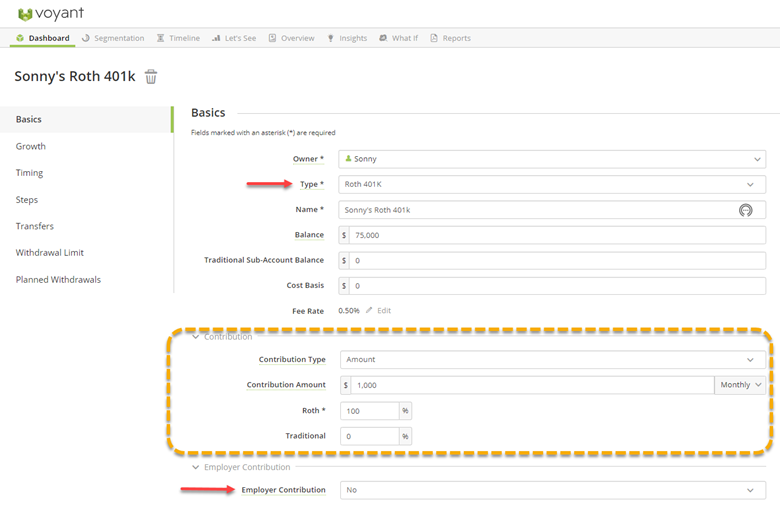The width and height of the screenshot is (780, 512).
Task: Open the What If tab
Action: (399, 38)
